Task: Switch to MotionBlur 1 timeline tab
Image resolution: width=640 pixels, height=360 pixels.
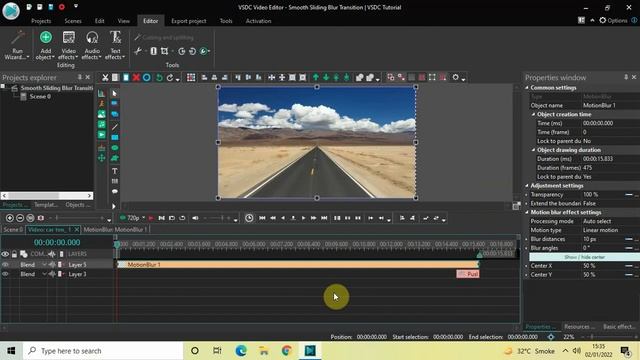Action: pyautogui.click(x=115, y=230)
